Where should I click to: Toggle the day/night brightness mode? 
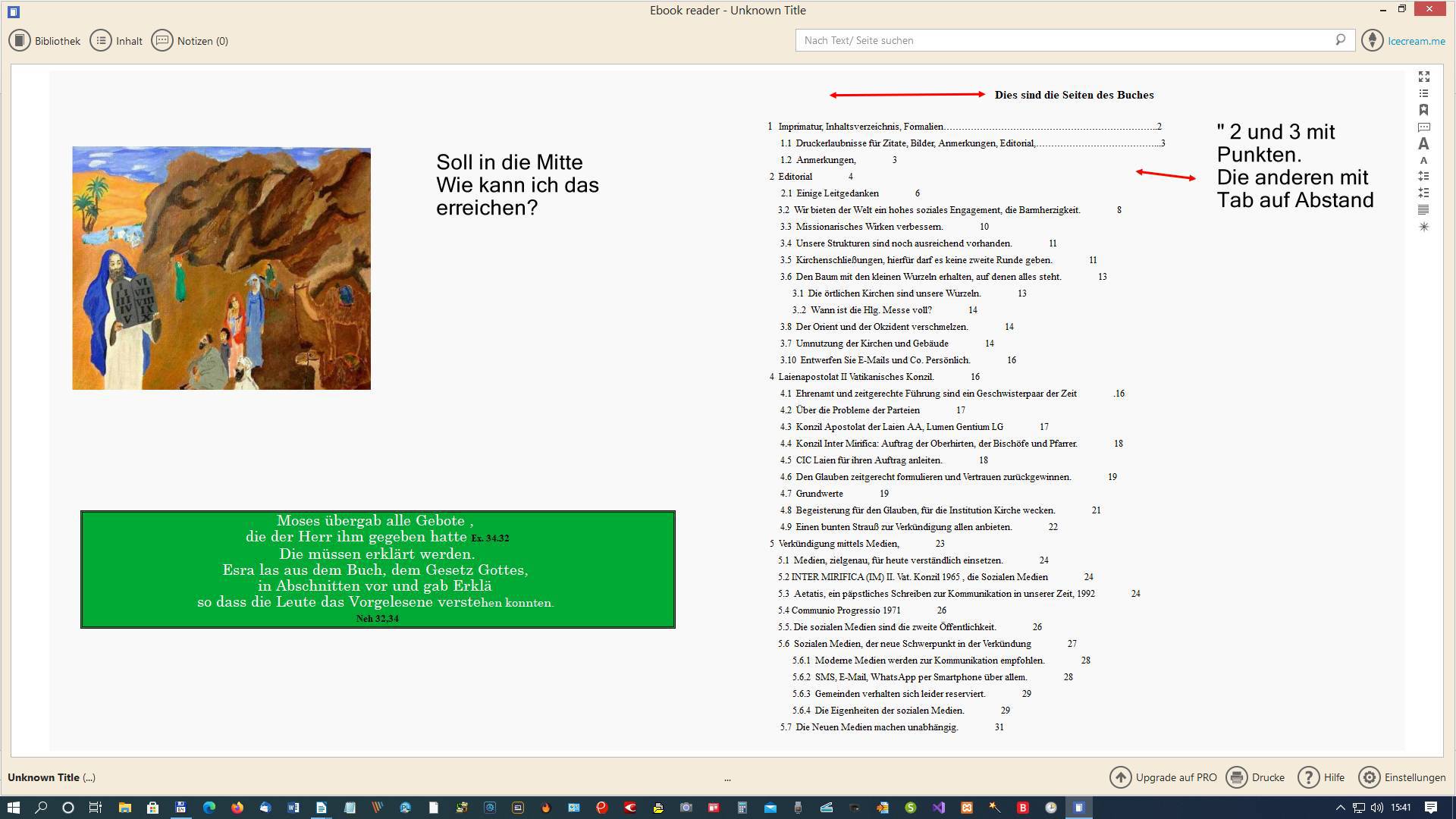[1423, 227]
